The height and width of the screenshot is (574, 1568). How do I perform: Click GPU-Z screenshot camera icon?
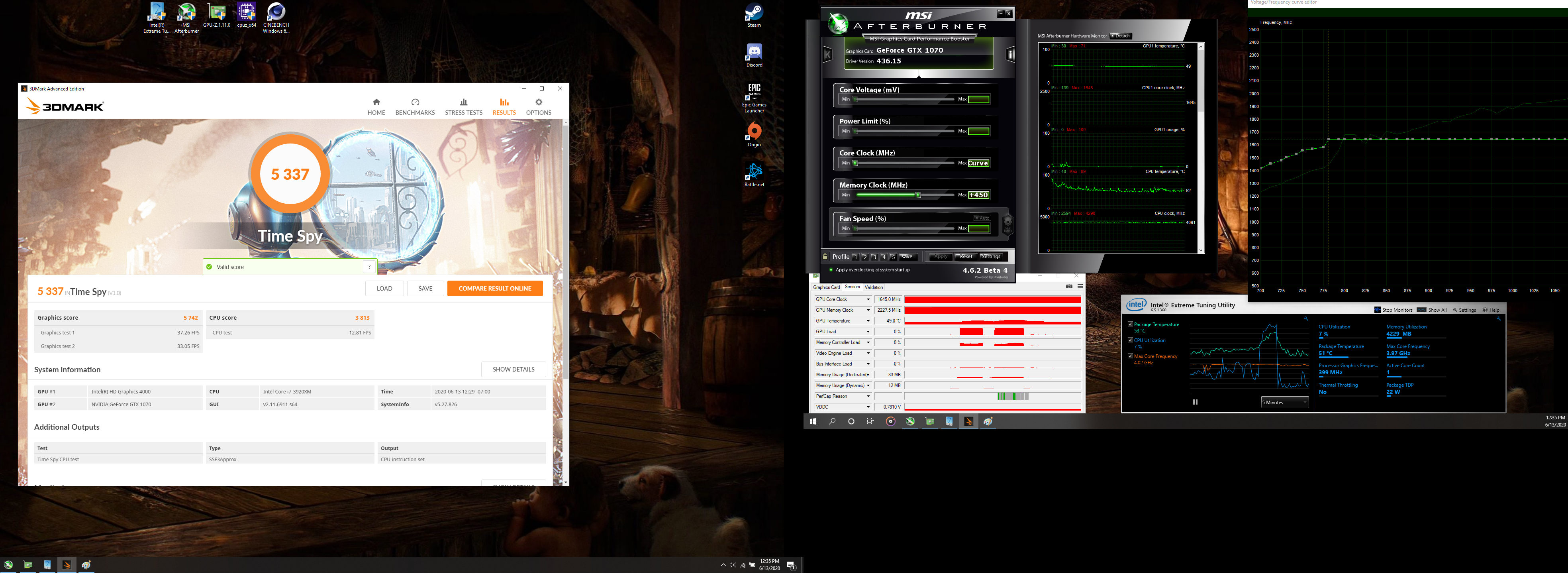[1069, 286]
